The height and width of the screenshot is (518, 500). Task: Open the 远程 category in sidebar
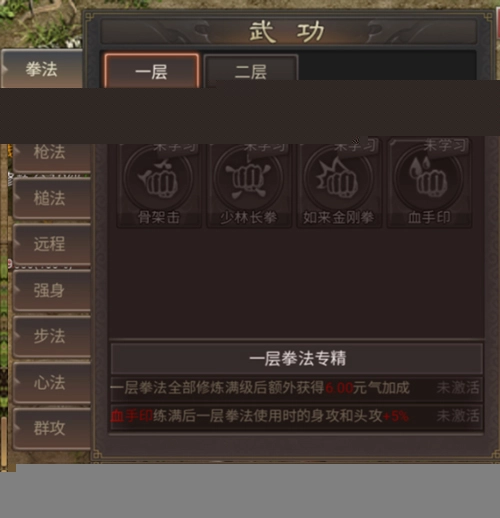coord(52,244)
